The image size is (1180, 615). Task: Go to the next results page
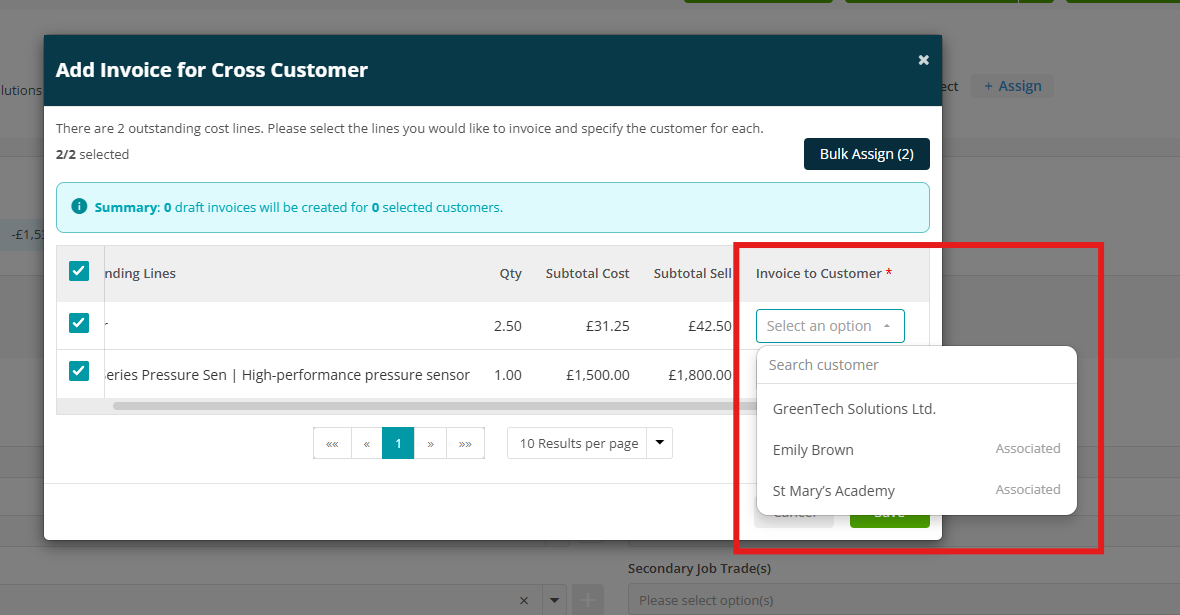[430, 443]
